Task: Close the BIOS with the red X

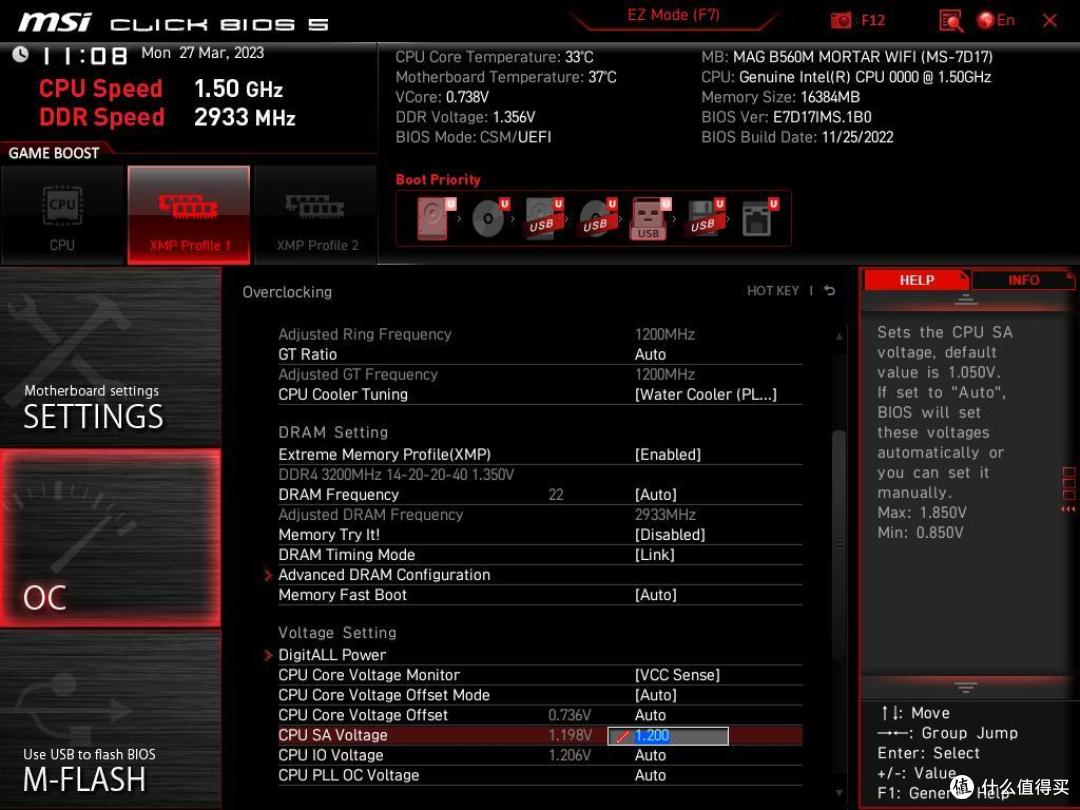Action: [x=1050, y=21]
